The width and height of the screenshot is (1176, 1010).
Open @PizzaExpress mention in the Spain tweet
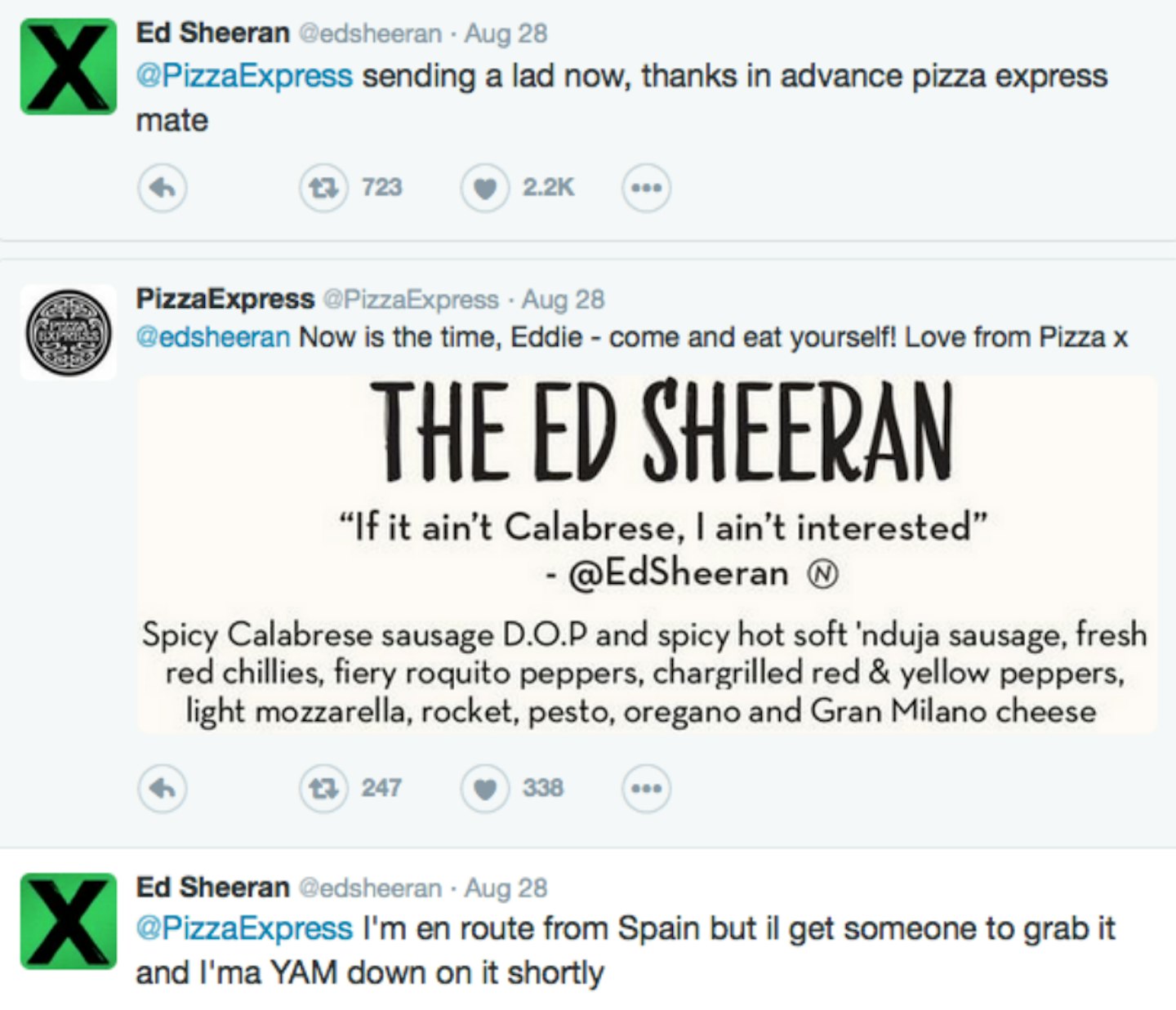244,929
